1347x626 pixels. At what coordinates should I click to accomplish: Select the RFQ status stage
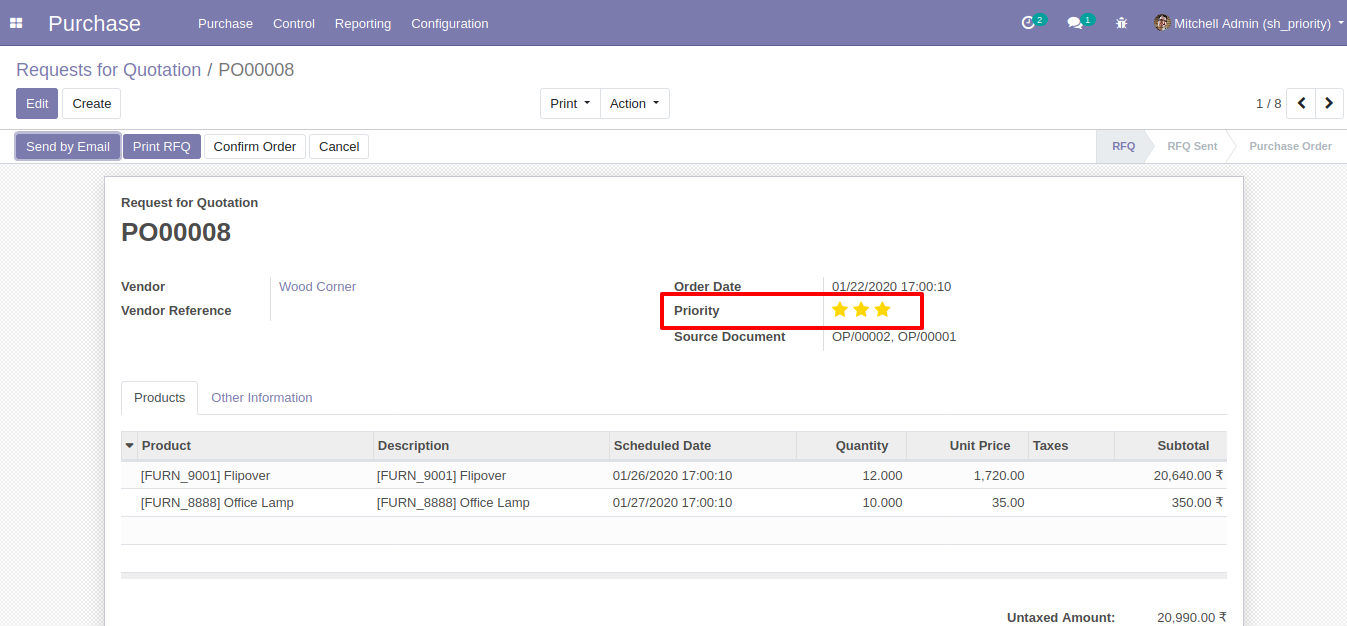(x=1123, y=146)
